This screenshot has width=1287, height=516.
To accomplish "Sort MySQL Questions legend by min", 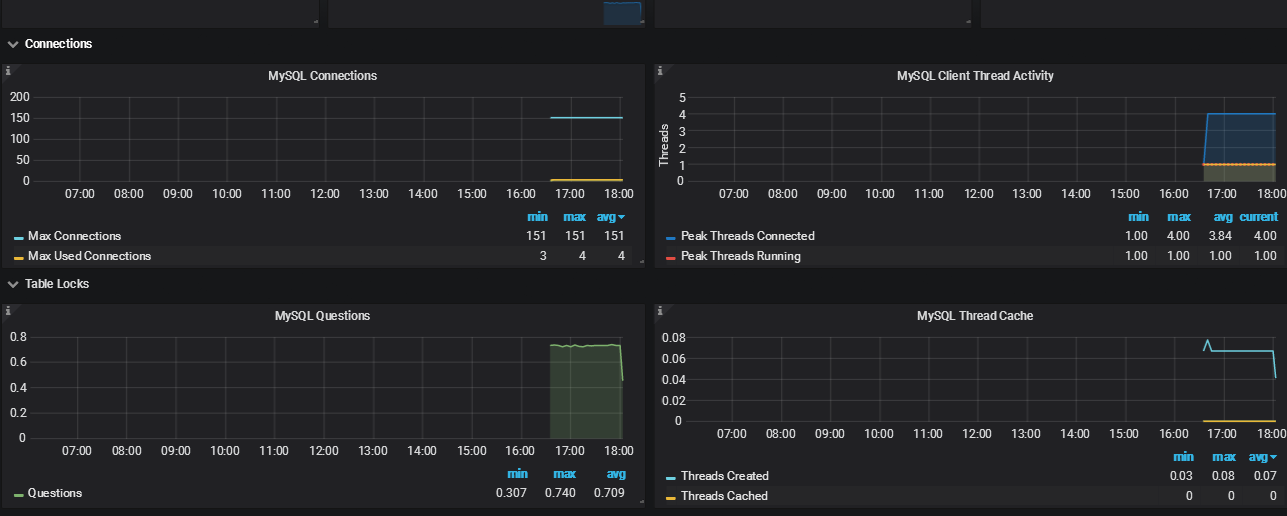I will point(517,474).
